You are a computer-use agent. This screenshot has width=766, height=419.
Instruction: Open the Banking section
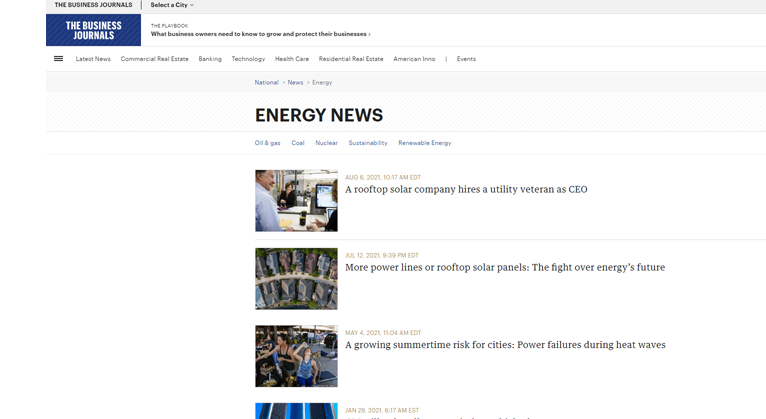point(210,59)
